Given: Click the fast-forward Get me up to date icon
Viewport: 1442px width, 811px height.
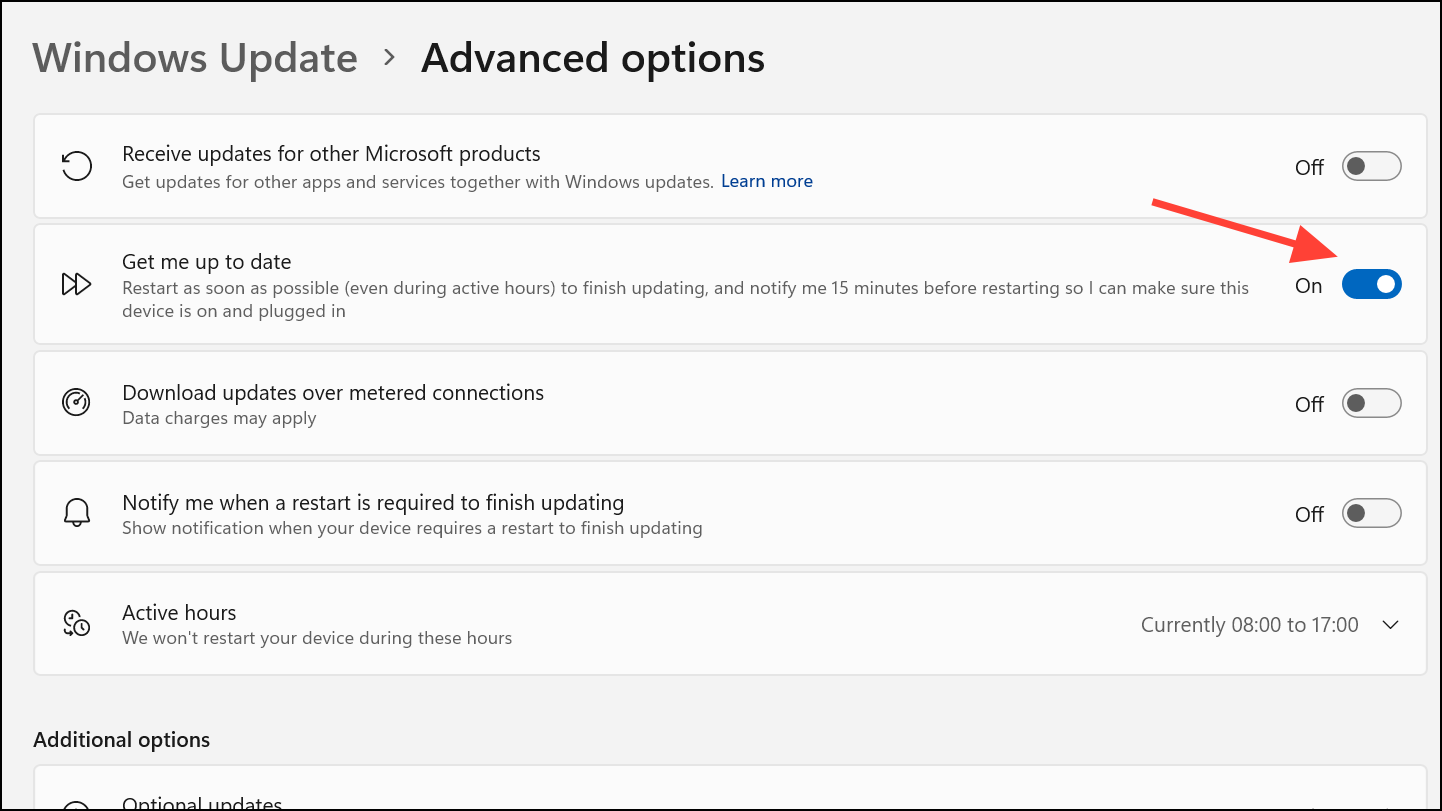Looking at the screenshot, I should click(x=77, y=285).
